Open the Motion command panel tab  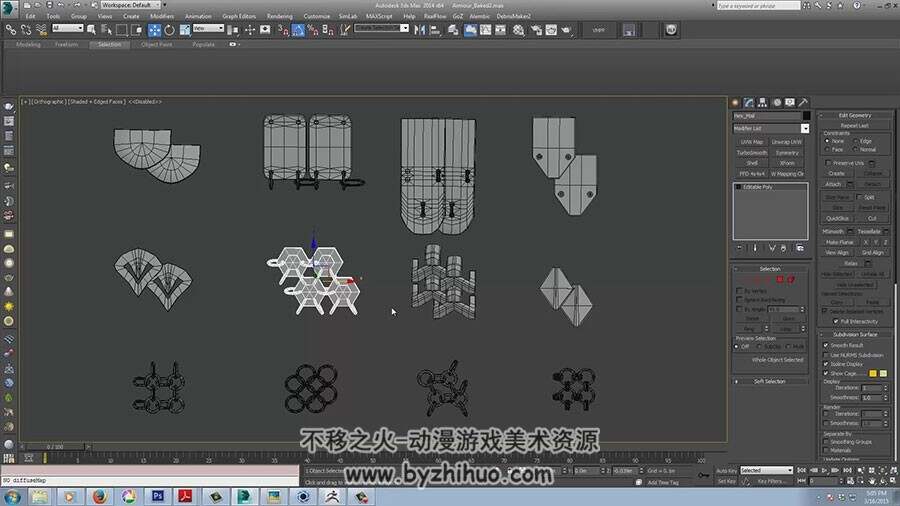tap(777, 102)
